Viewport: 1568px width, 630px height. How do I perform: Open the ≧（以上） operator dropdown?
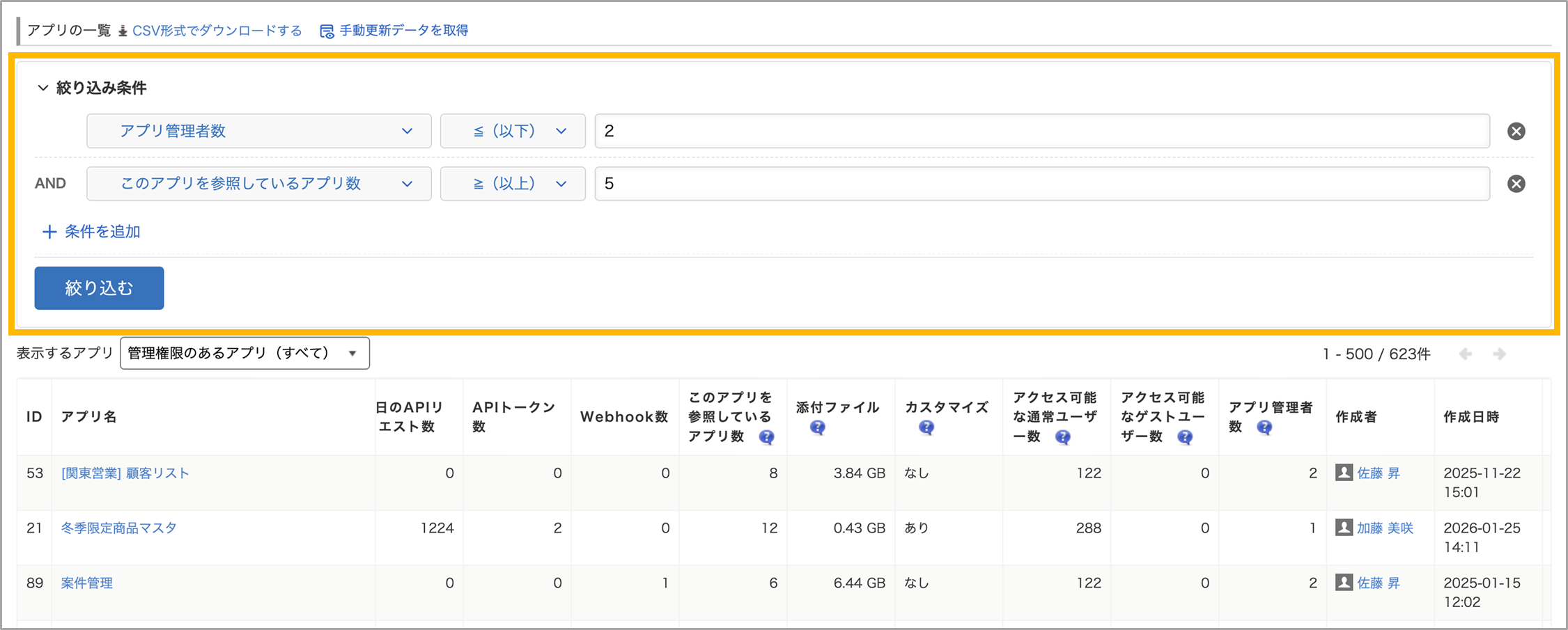point(513,184)
